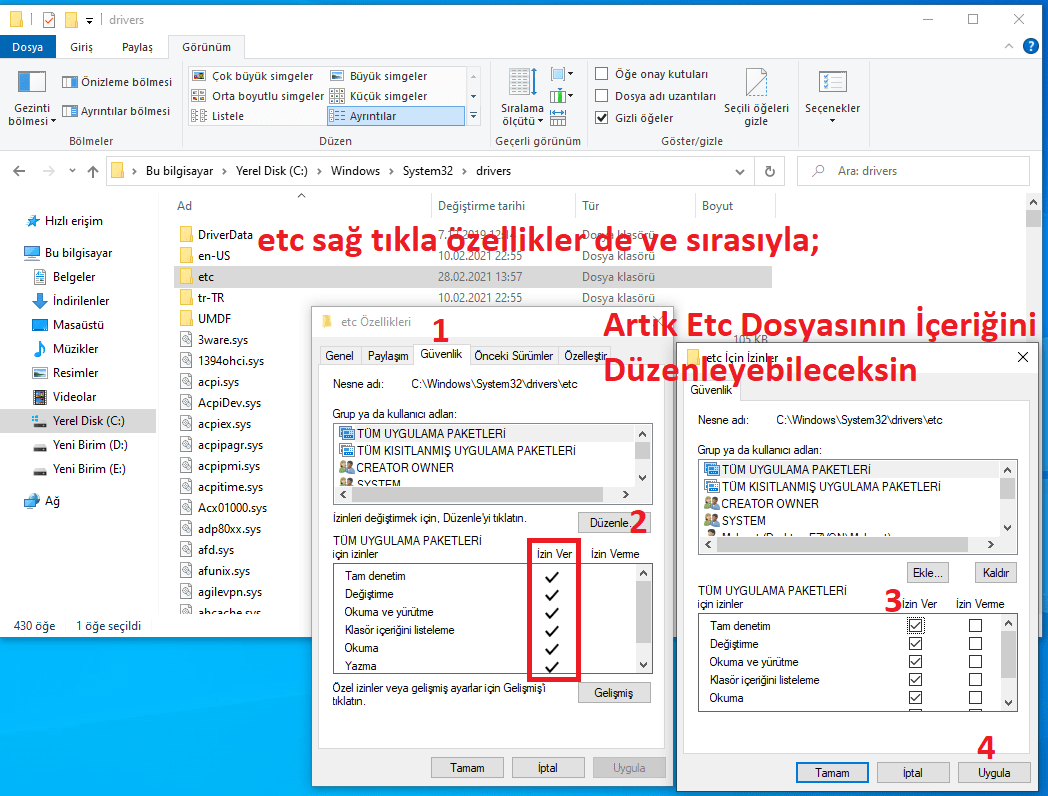The width and height of the screenshot is (1048, 796).
Task: Toggle the Ayrıntılar bölmesi details pane
Action: 116,111
